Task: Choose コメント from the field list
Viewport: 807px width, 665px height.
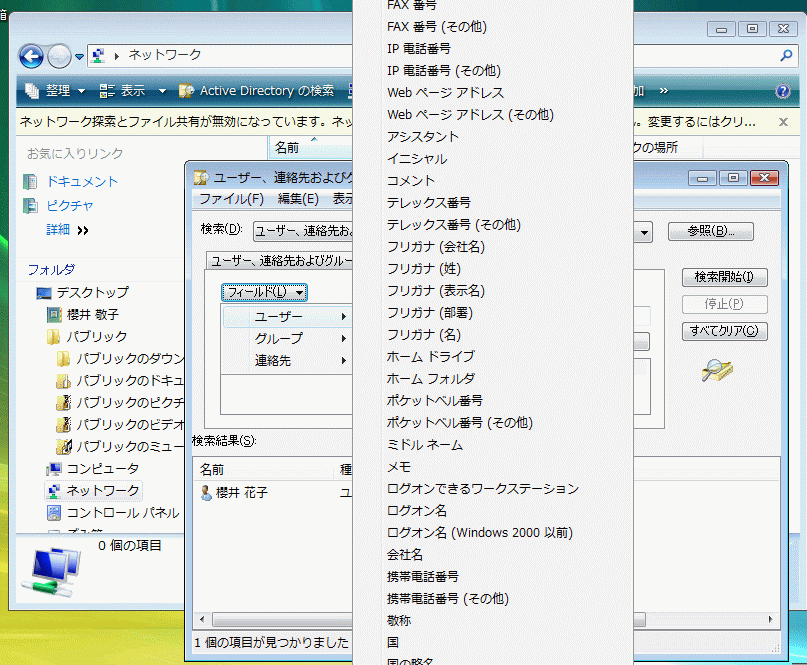Action: (411, 181)
